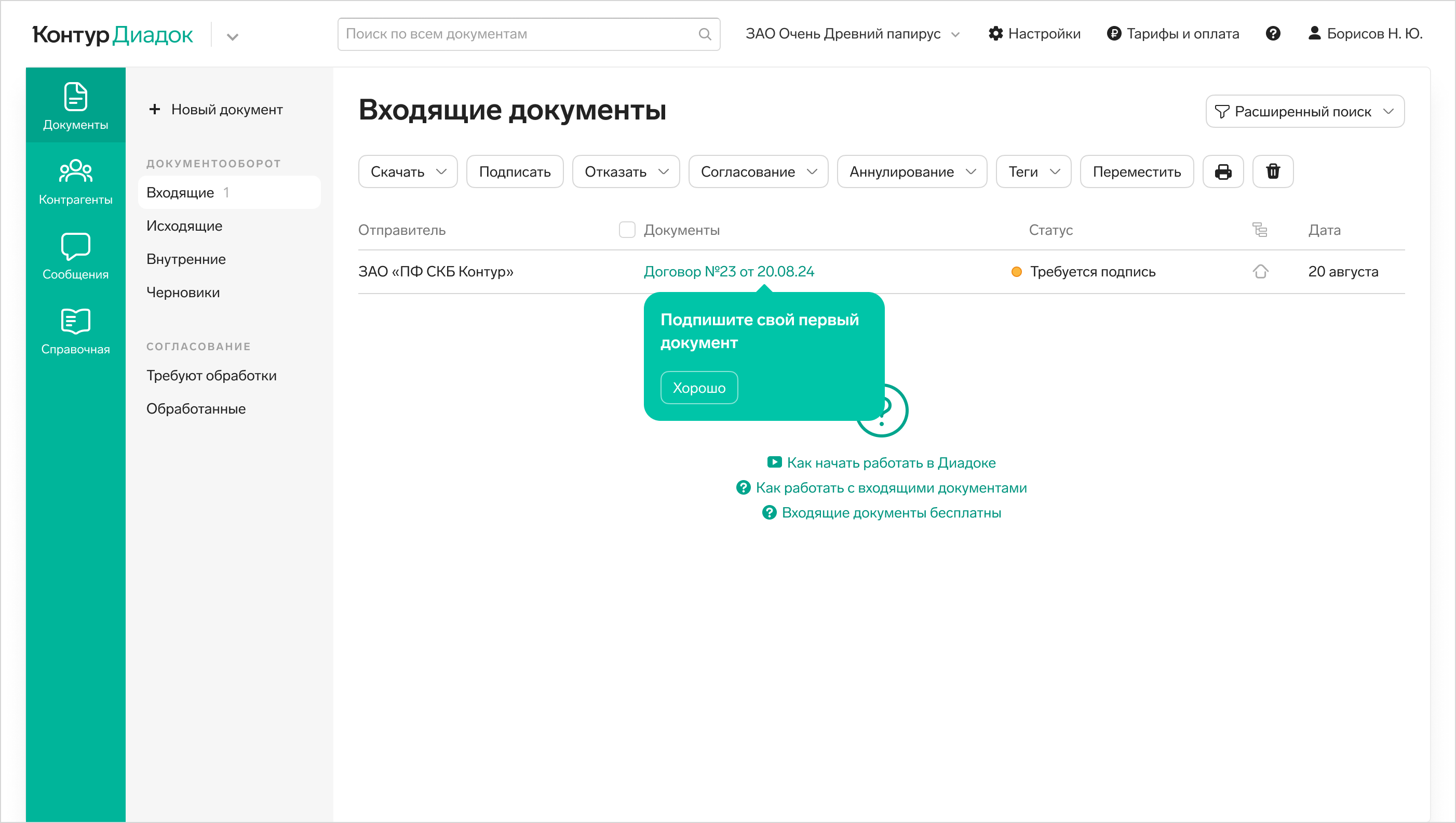Open the Сообщения section
Image resolution: width=1456 pixels, height=823 pixels.
pyautogui.click(x=75, y=256)
